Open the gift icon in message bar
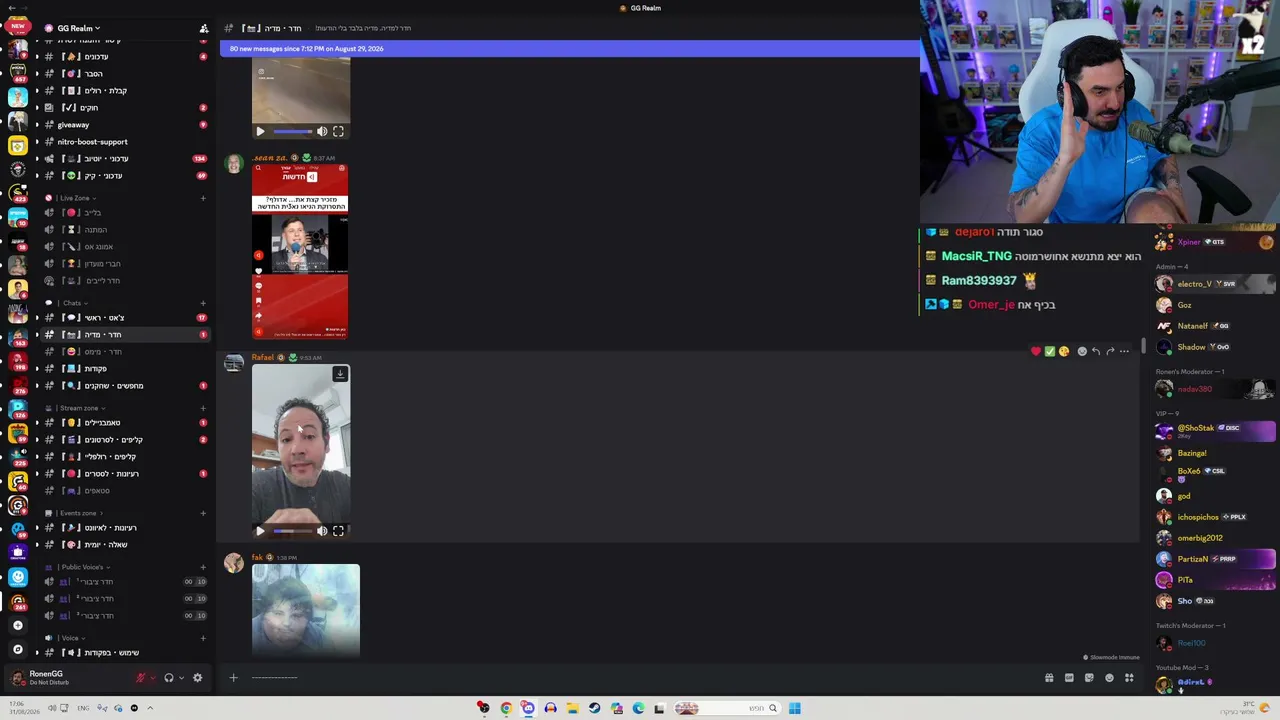 (1049, 678)
